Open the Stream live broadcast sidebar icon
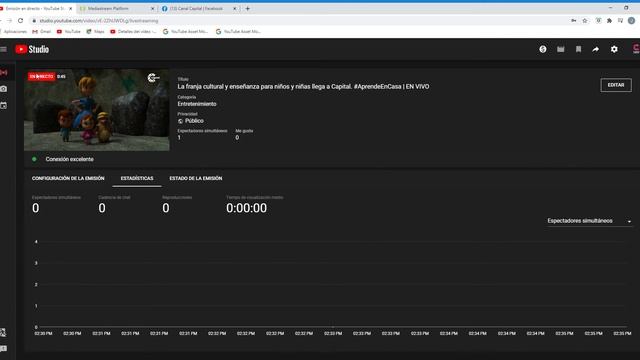The image size is (640, 360). coord(4,72)
